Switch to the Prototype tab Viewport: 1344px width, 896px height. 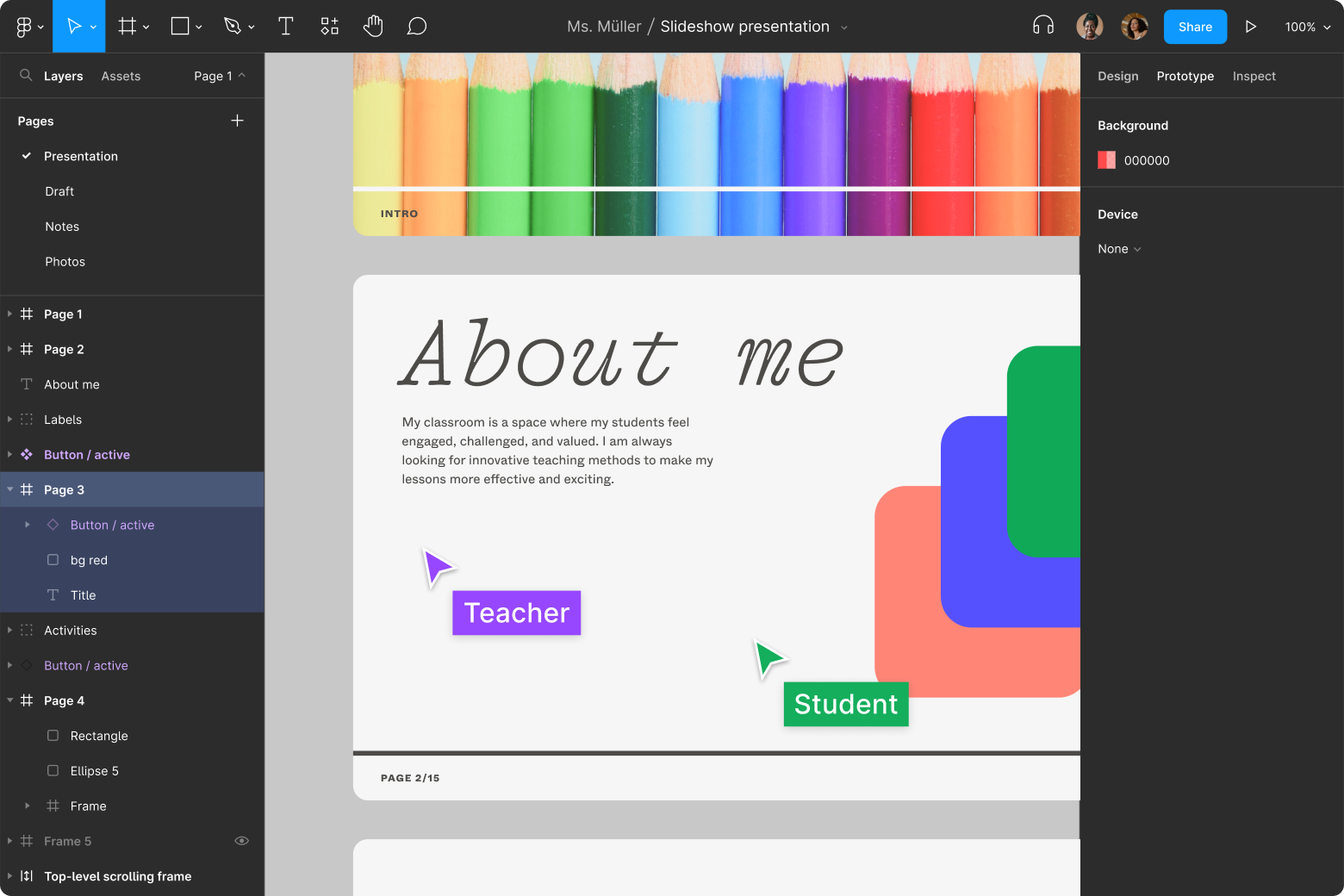pyautogui.click(x=1185, y=76)
